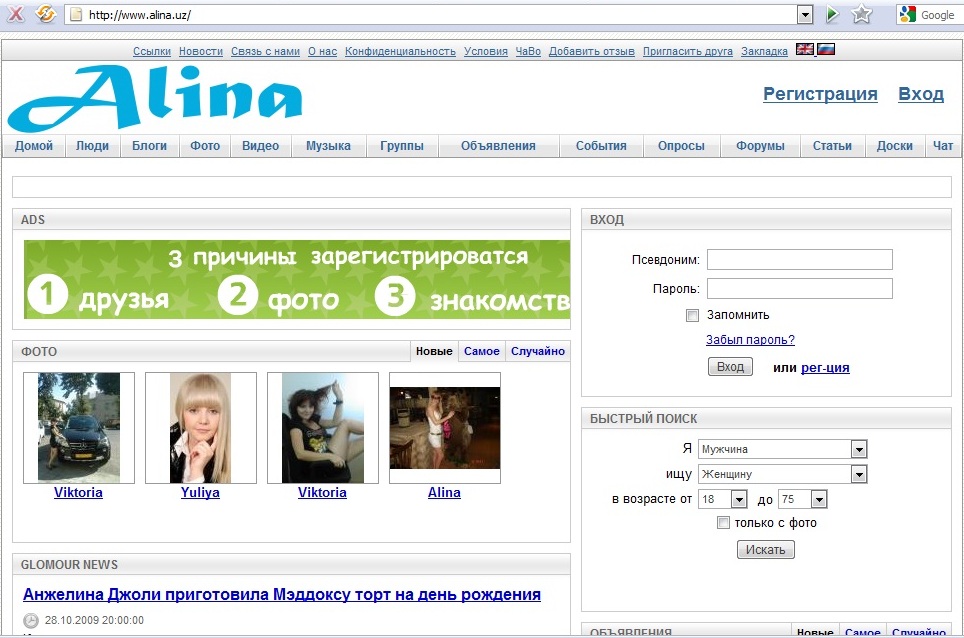Open the Чат menu tab
This screenshot has height=638, width=964.
[943, 146]
